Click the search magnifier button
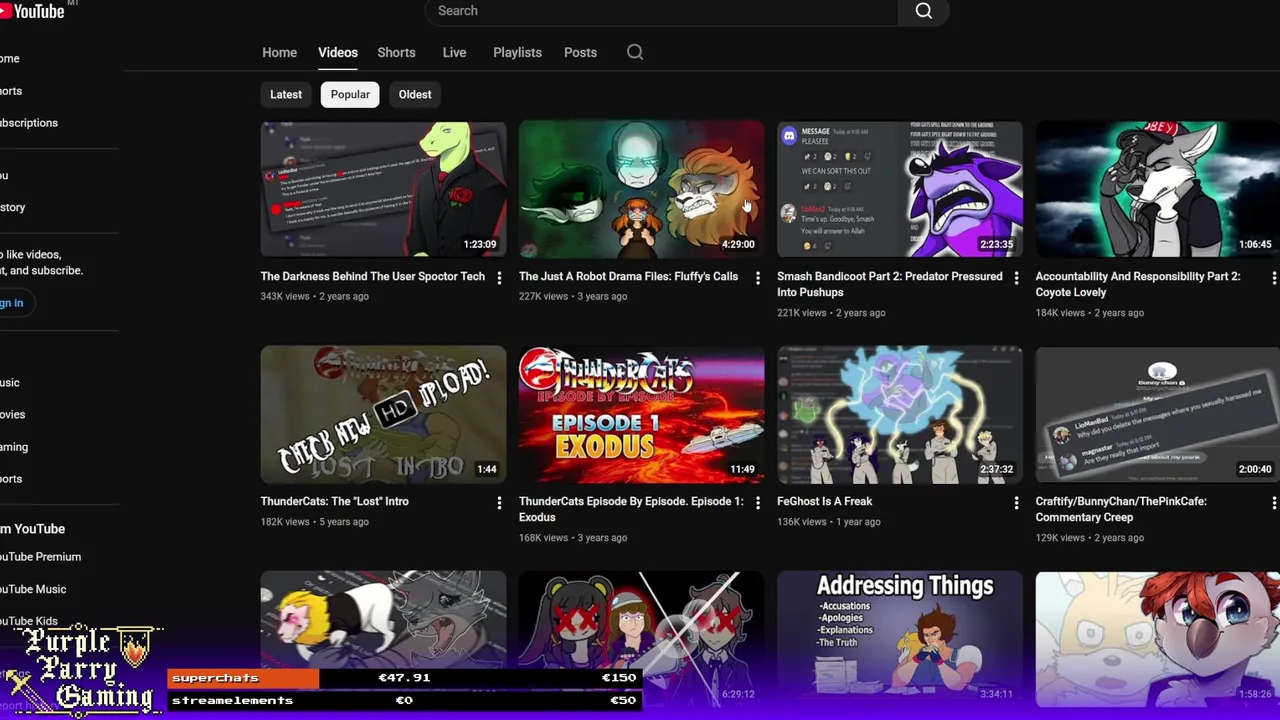The width and height of the screenshot is (1280, 720). (x=923, y=11)
